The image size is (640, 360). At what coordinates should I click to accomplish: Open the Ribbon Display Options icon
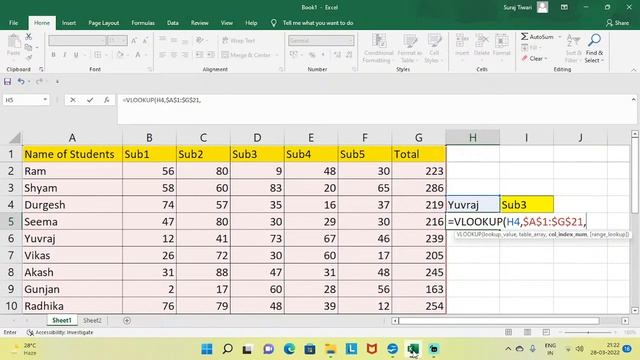coord(564,7)
